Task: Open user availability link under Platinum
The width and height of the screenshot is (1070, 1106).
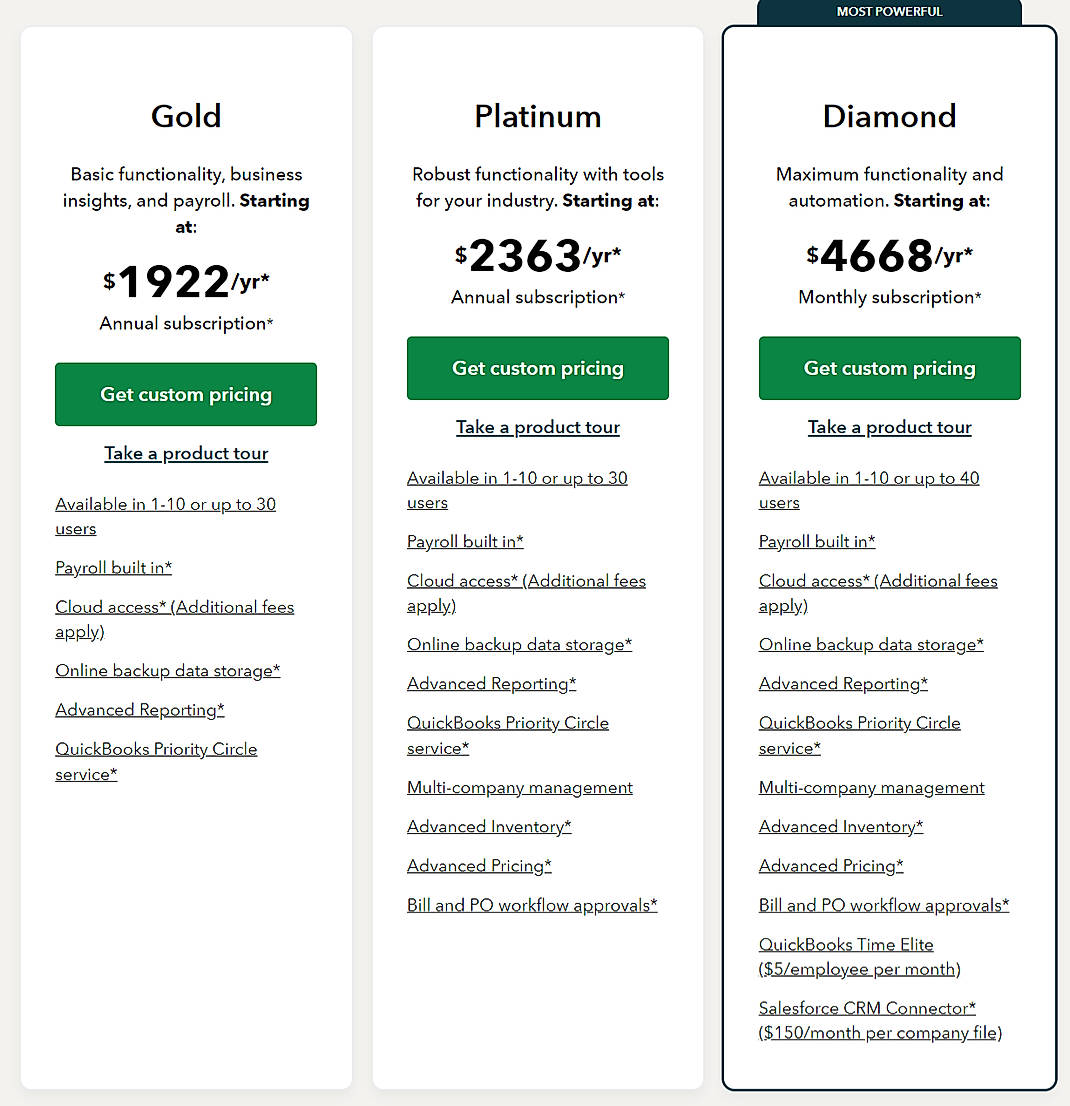Action: pos(517,478)
